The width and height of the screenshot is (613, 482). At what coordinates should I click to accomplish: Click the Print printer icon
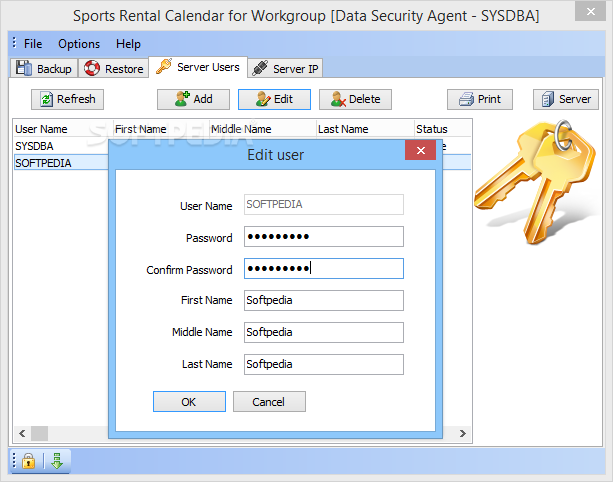(x=466, y=99)
